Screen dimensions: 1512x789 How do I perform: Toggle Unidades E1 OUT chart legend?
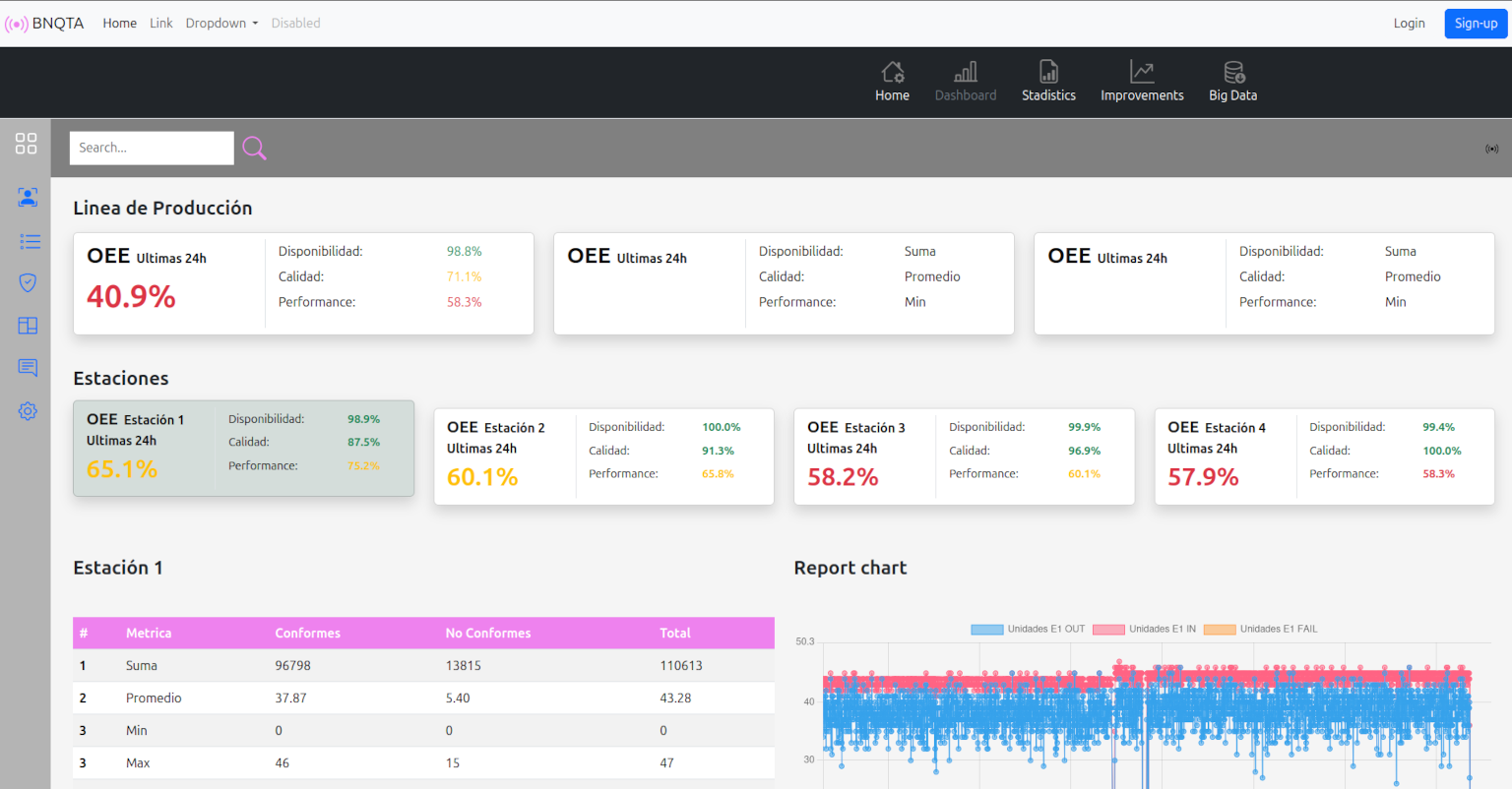[1028, 629]
